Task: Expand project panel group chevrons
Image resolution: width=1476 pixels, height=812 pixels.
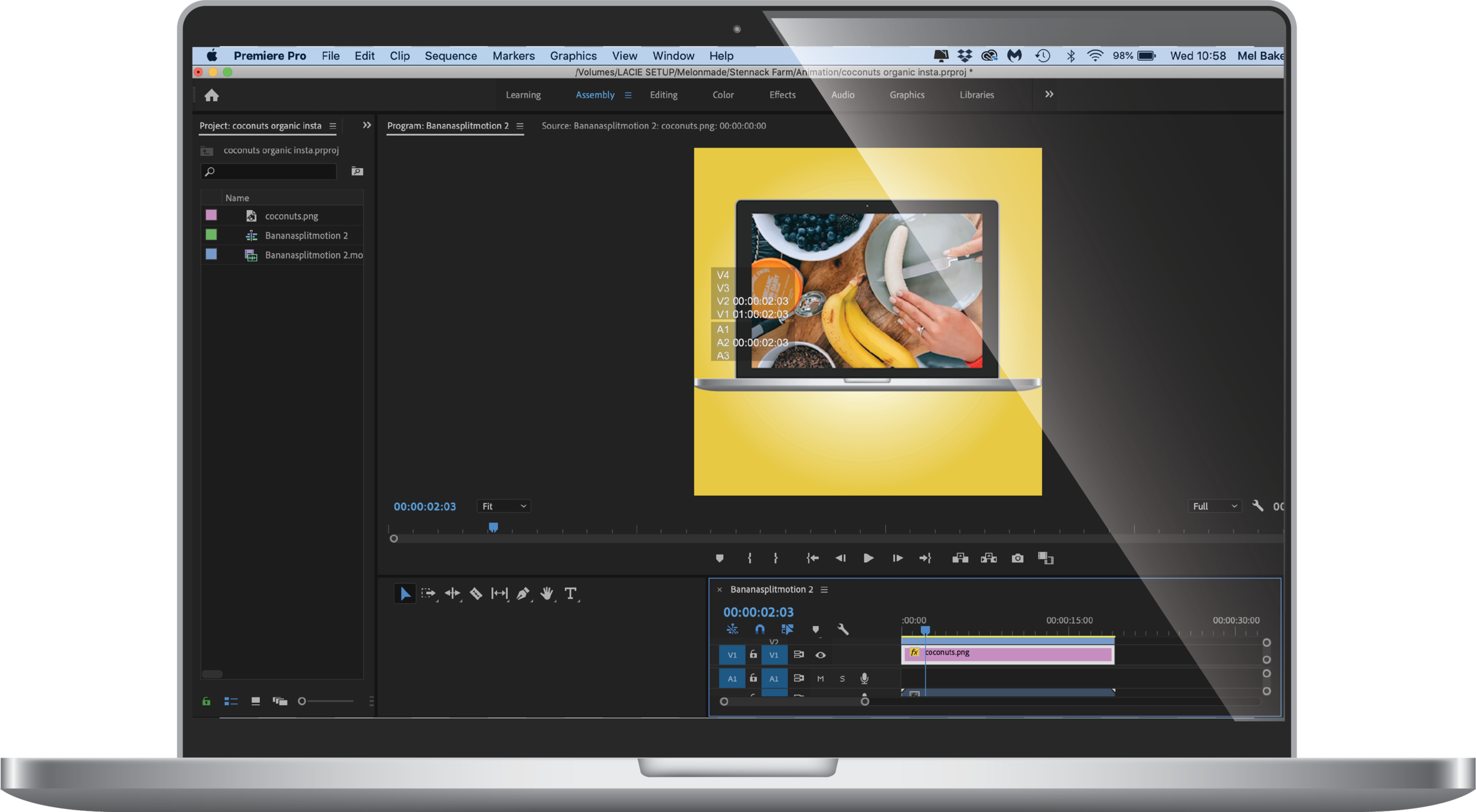Action: point(367,125)
